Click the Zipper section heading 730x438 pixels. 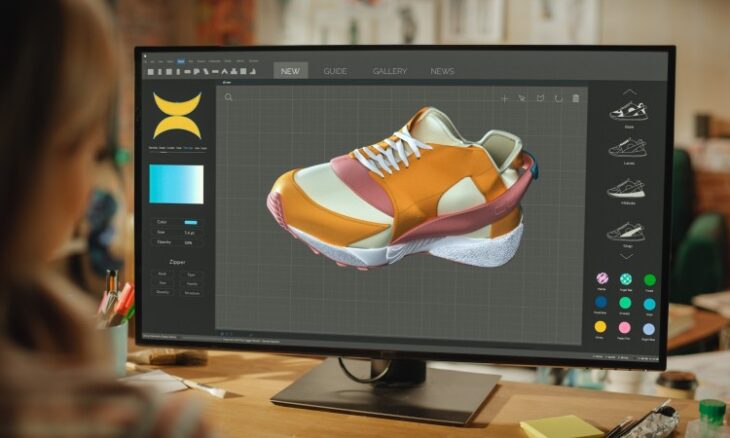tap(177, 262)
